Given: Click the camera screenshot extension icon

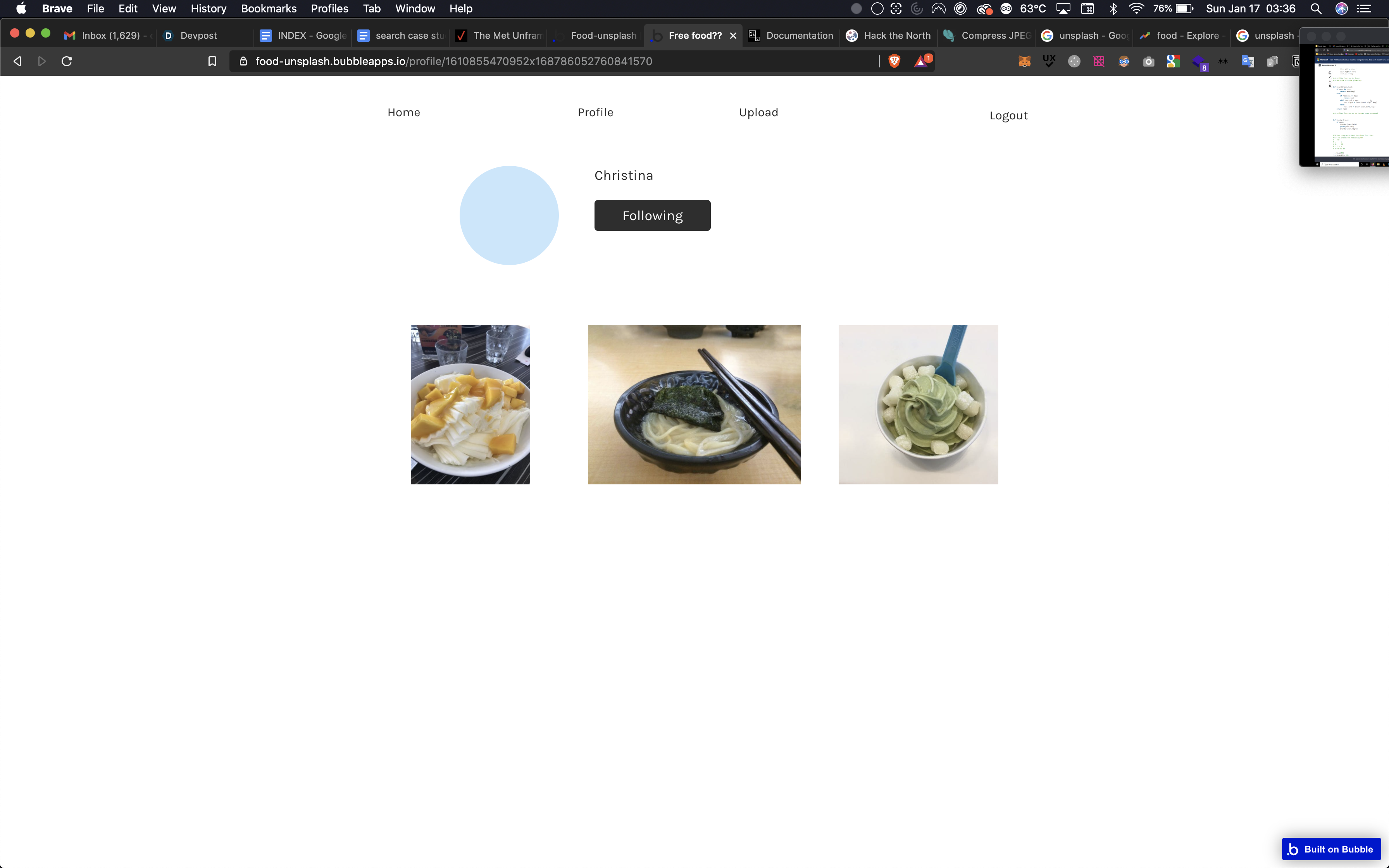Looking at the screenshot, I should (x=1148, y=62).
